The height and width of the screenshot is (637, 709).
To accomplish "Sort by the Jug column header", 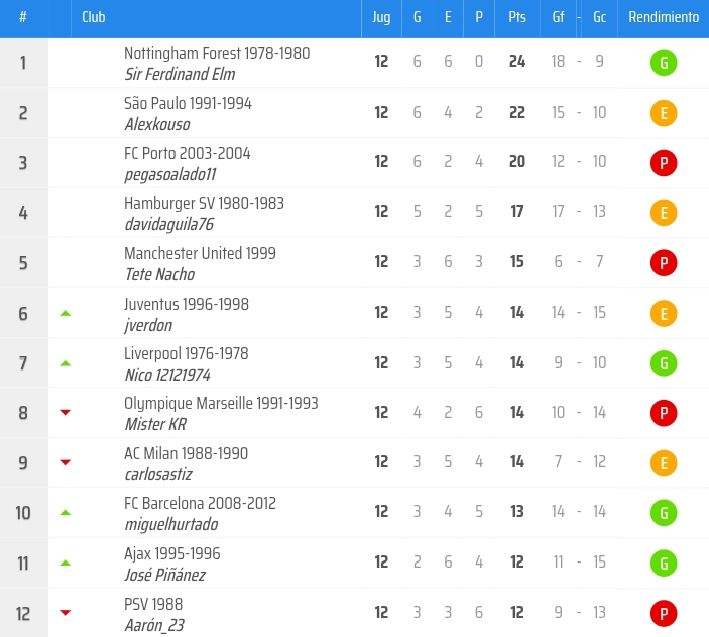I will pos(381,18).
